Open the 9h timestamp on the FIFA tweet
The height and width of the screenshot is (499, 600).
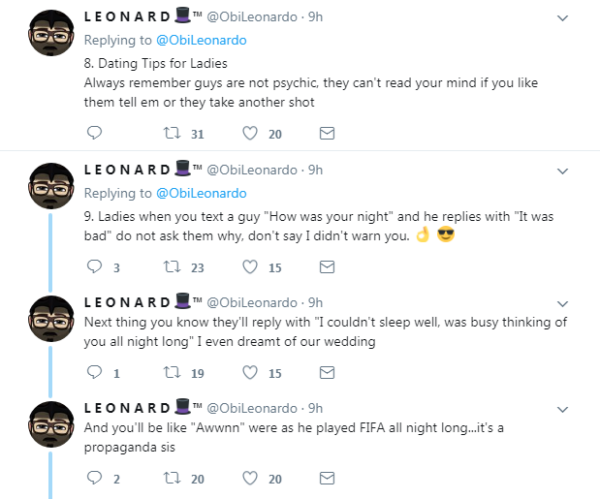coord(315,408)
